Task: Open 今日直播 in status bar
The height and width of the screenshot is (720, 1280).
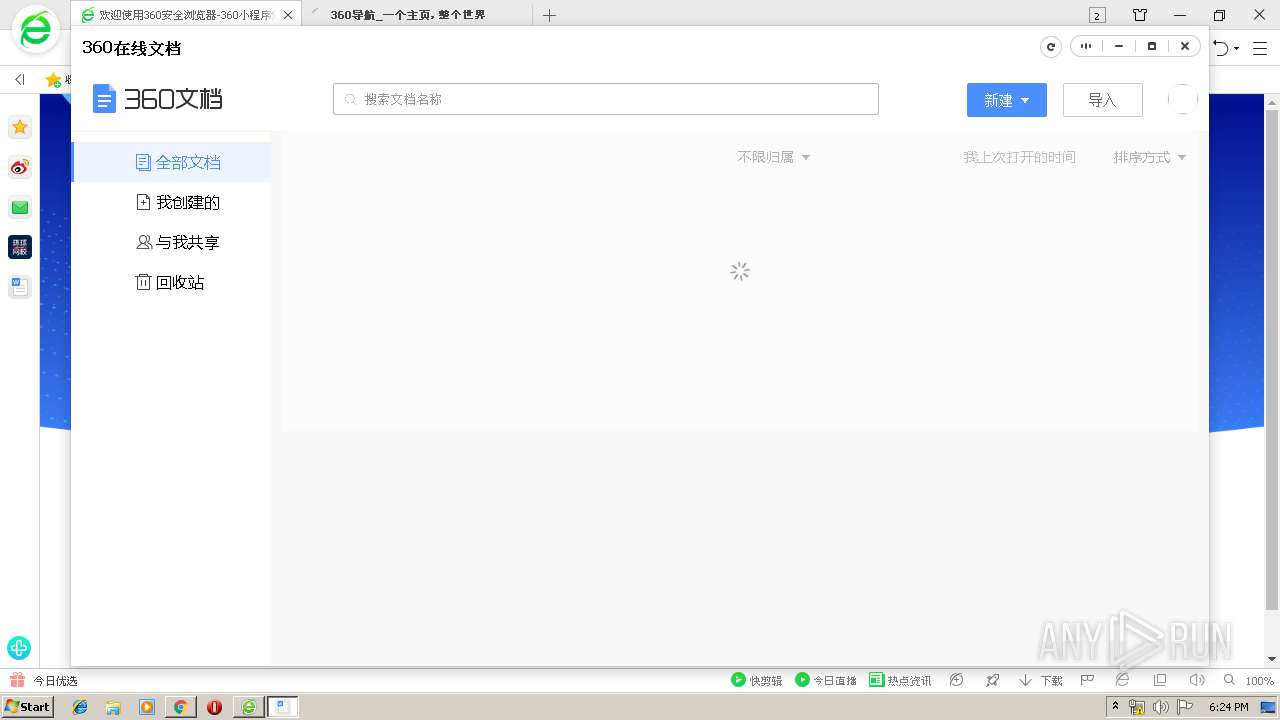Action: pos(826,680)
